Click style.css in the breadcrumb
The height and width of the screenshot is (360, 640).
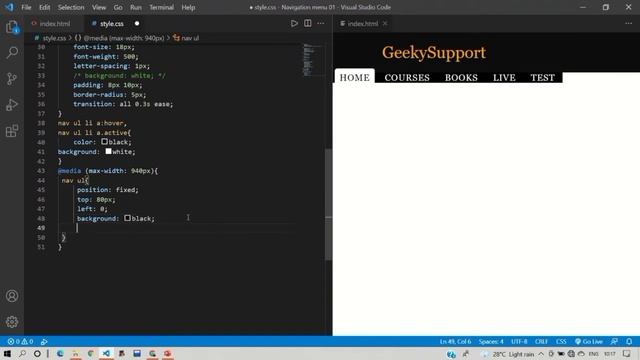[x=54, y=38]
